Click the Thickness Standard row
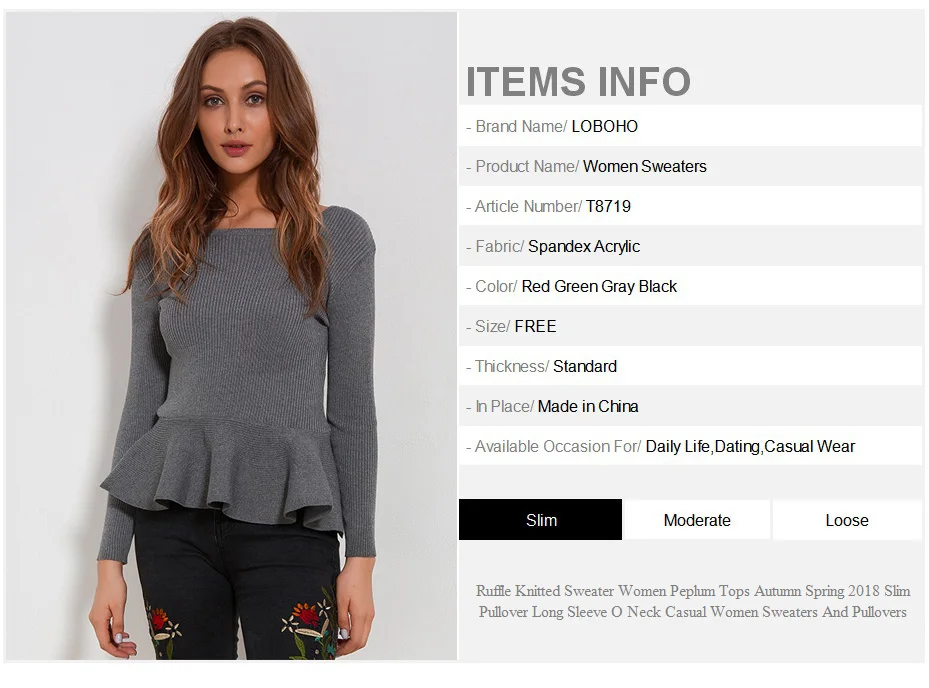This screenshot has height=688, width=929. (x=690, y=366)
